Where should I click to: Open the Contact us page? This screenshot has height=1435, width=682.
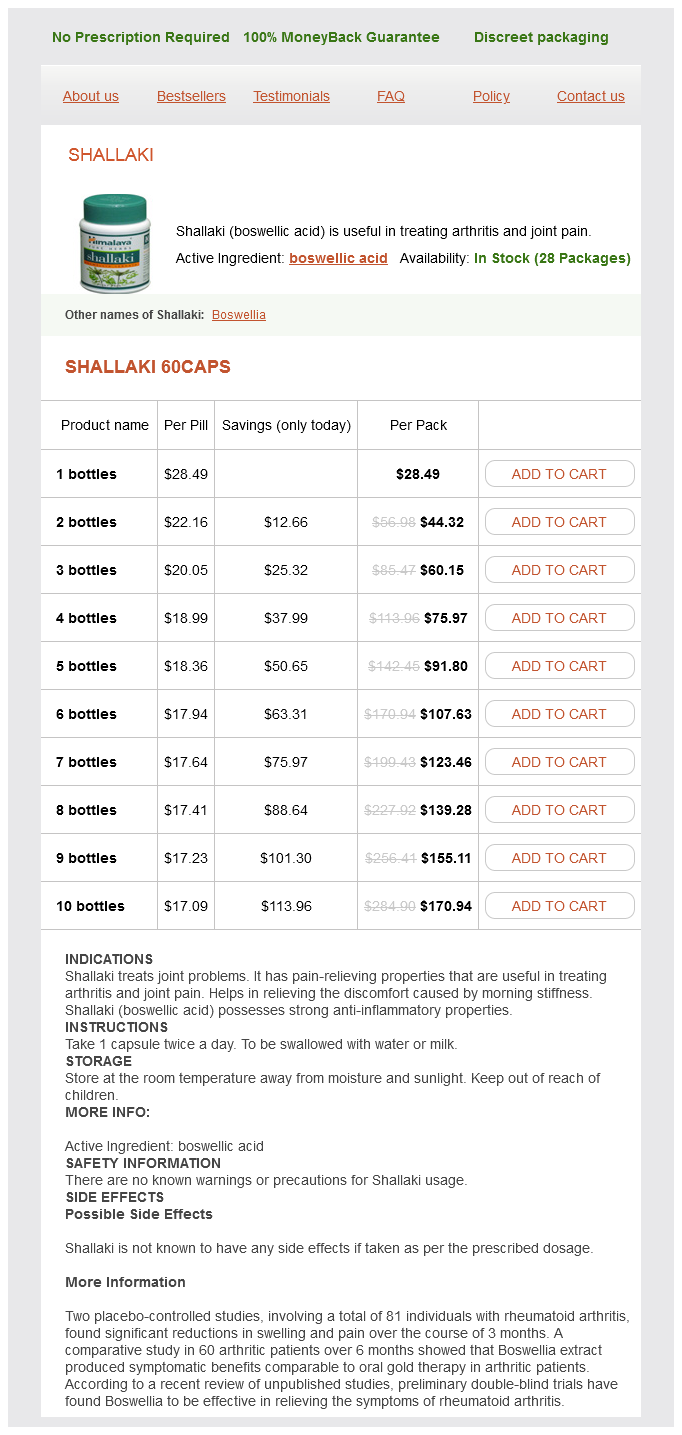(591, 96)
